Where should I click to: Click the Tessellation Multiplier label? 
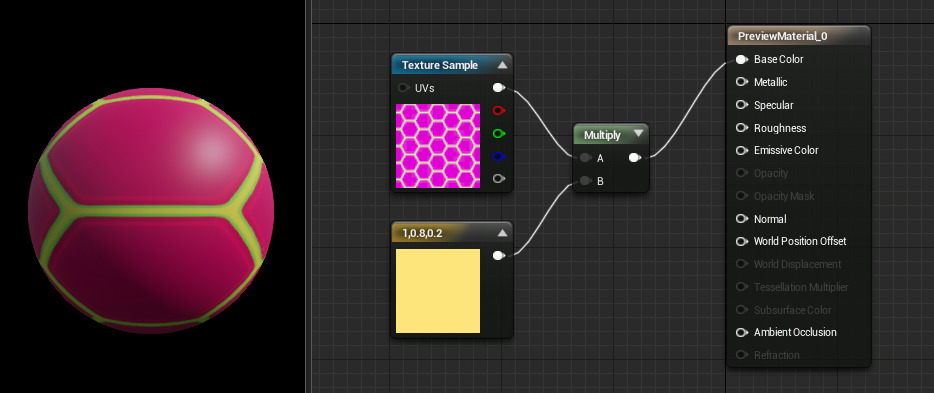[801, 287]
